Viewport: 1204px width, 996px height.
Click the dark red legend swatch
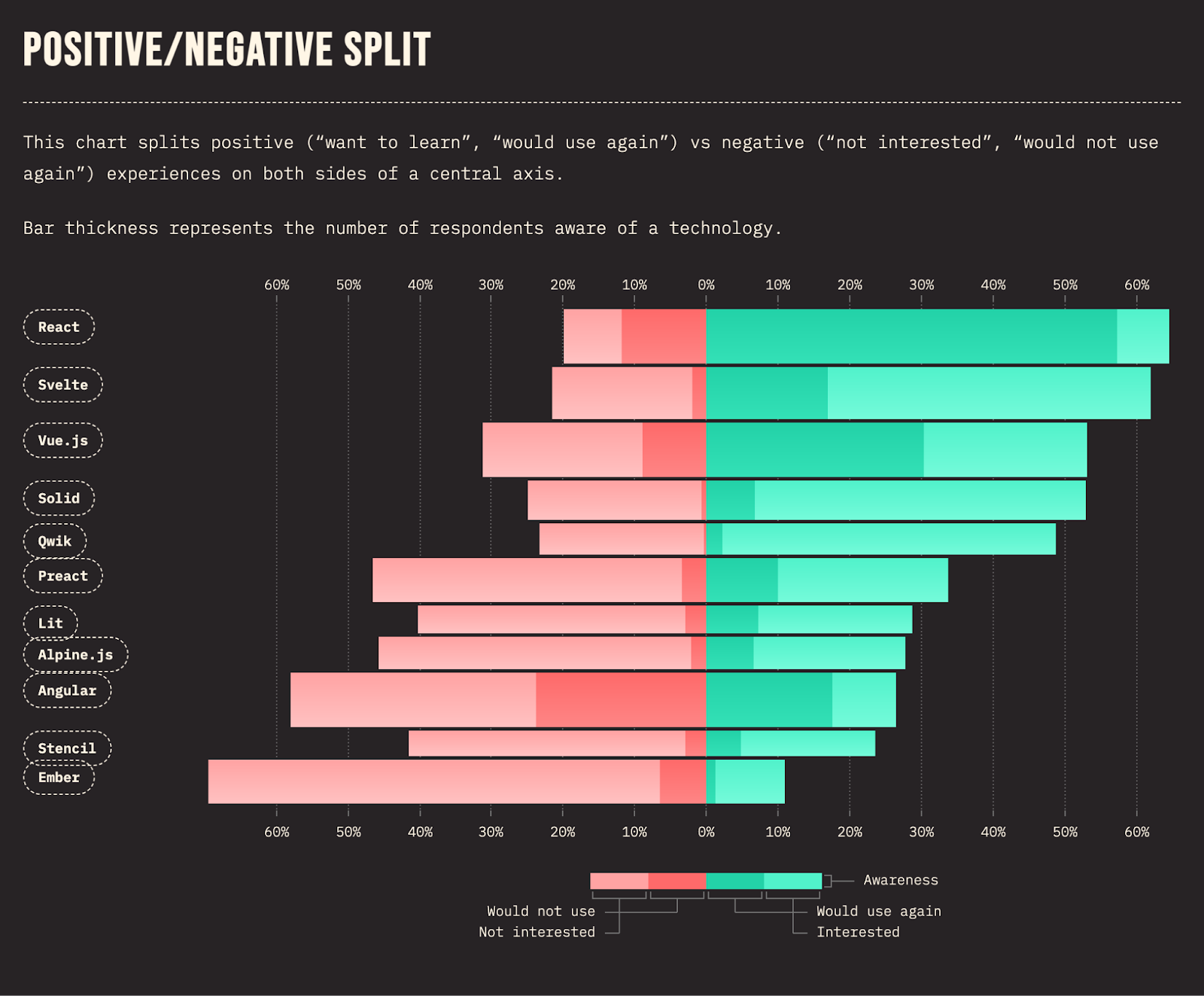(x=676, y=881)
